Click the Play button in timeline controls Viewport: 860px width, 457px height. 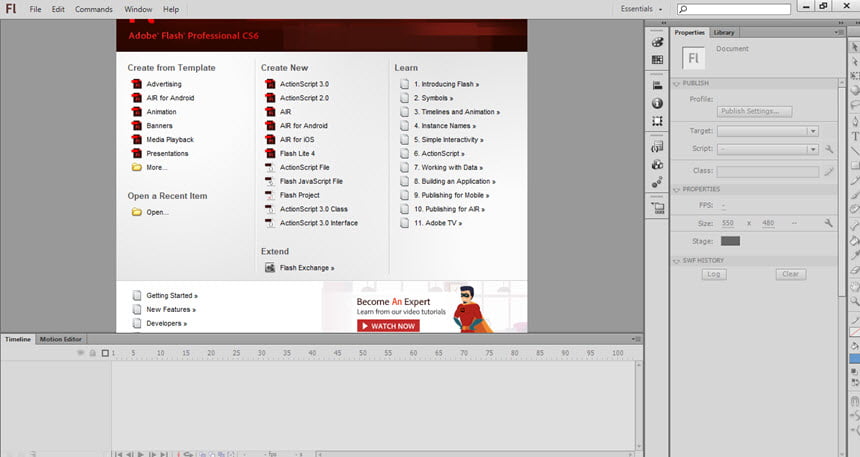pos(140,454)
